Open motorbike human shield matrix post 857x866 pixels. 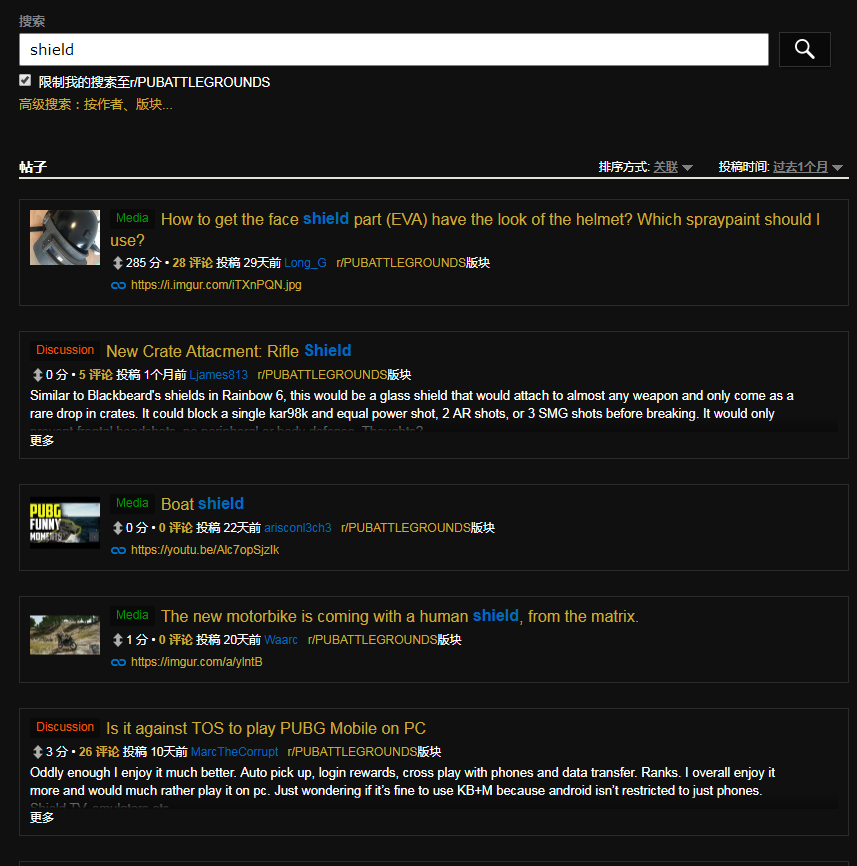[400, 616]
